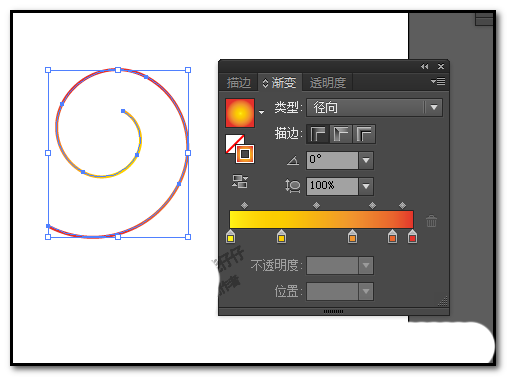The image size is (507, 377).
Task: Click the gradient color bar
Action: 321,219
